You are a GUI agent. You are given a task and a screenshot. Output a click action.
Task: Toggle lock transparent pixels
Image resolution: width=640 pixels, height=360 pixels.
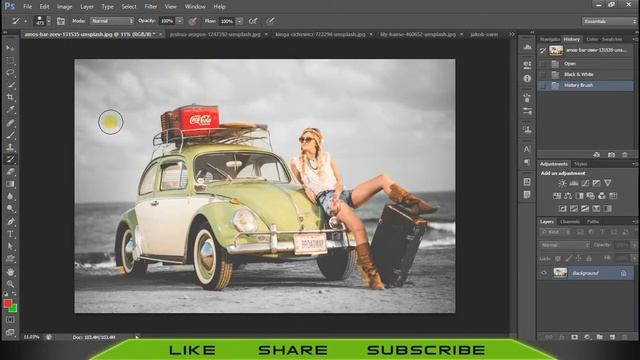pos(558,258)
